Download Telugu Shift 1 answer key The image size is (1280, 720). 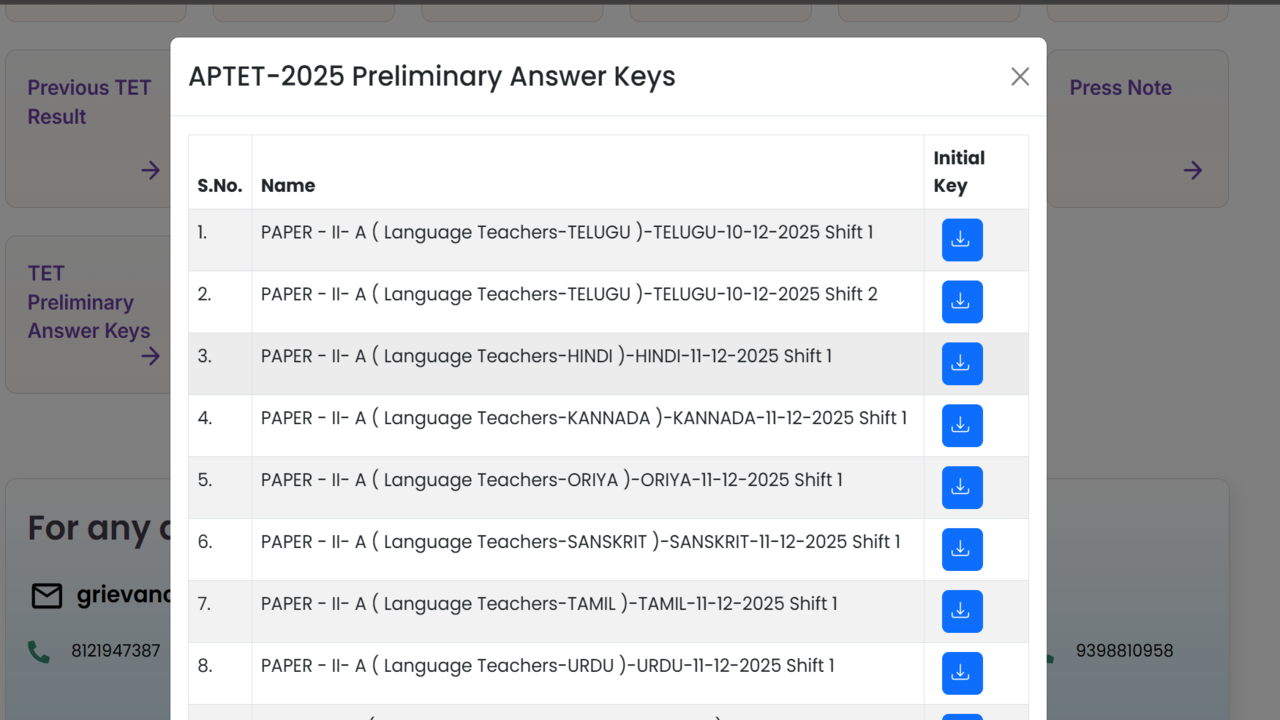tap(962, 240)
